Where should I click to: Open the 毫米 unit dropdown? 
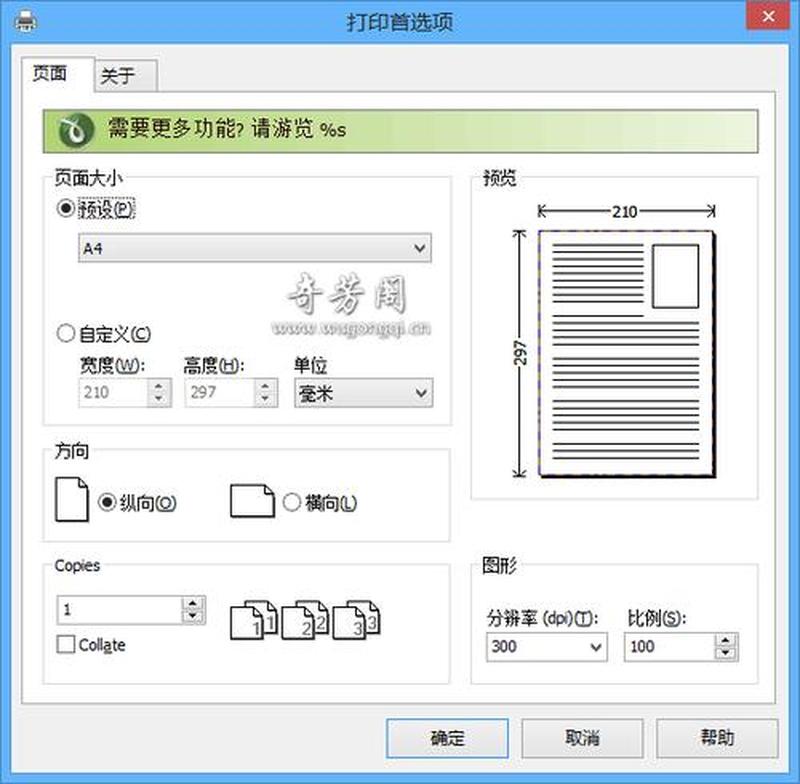click(364, 393)
